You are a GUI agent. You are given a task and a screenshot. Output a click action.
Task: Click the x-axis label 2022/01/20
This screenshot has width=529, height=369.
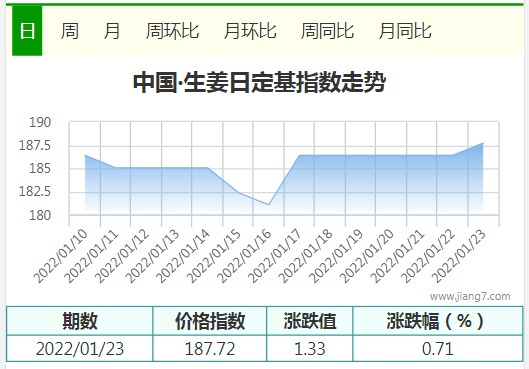tap(366, 256)
